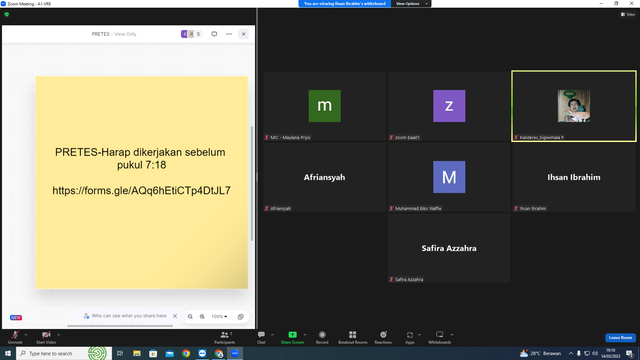Open the notification center icon
This screenshot has height=360, width=640.
tap(629, 353)
